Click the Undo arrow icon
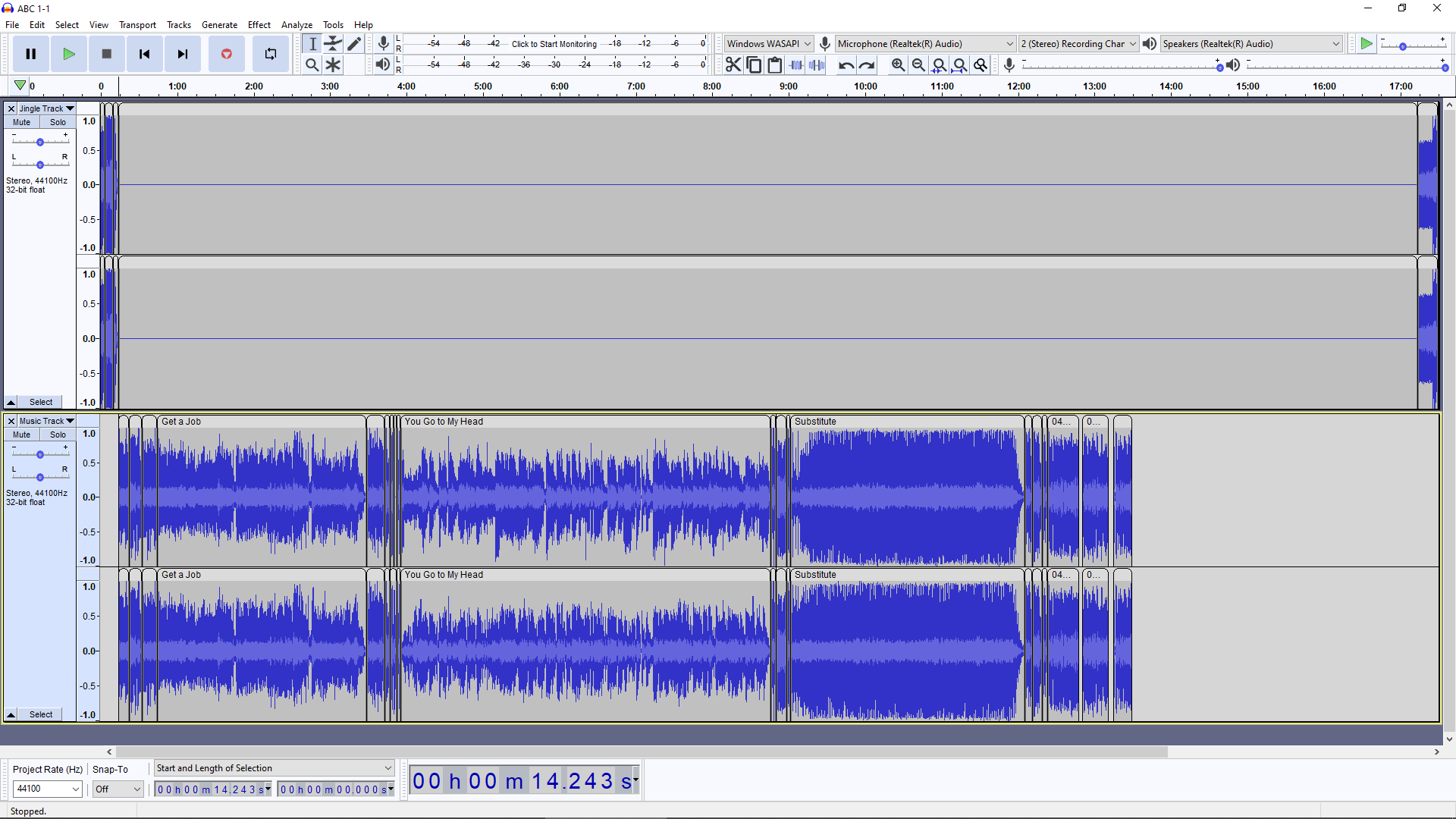The image size is (1456, 819). point(846,65)
